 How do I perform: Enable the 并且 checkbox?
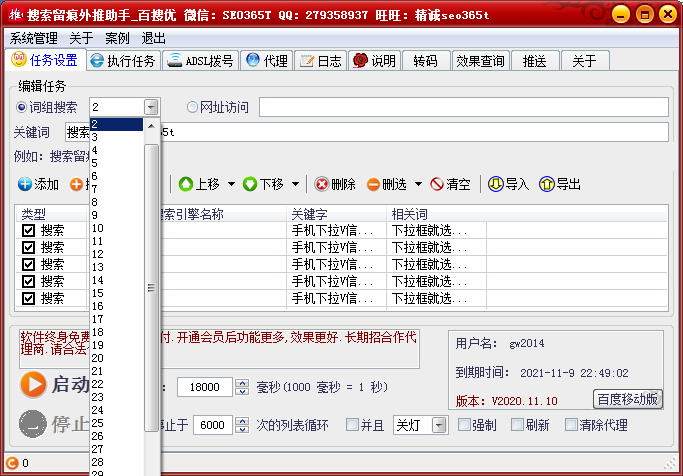click(352, 425)
